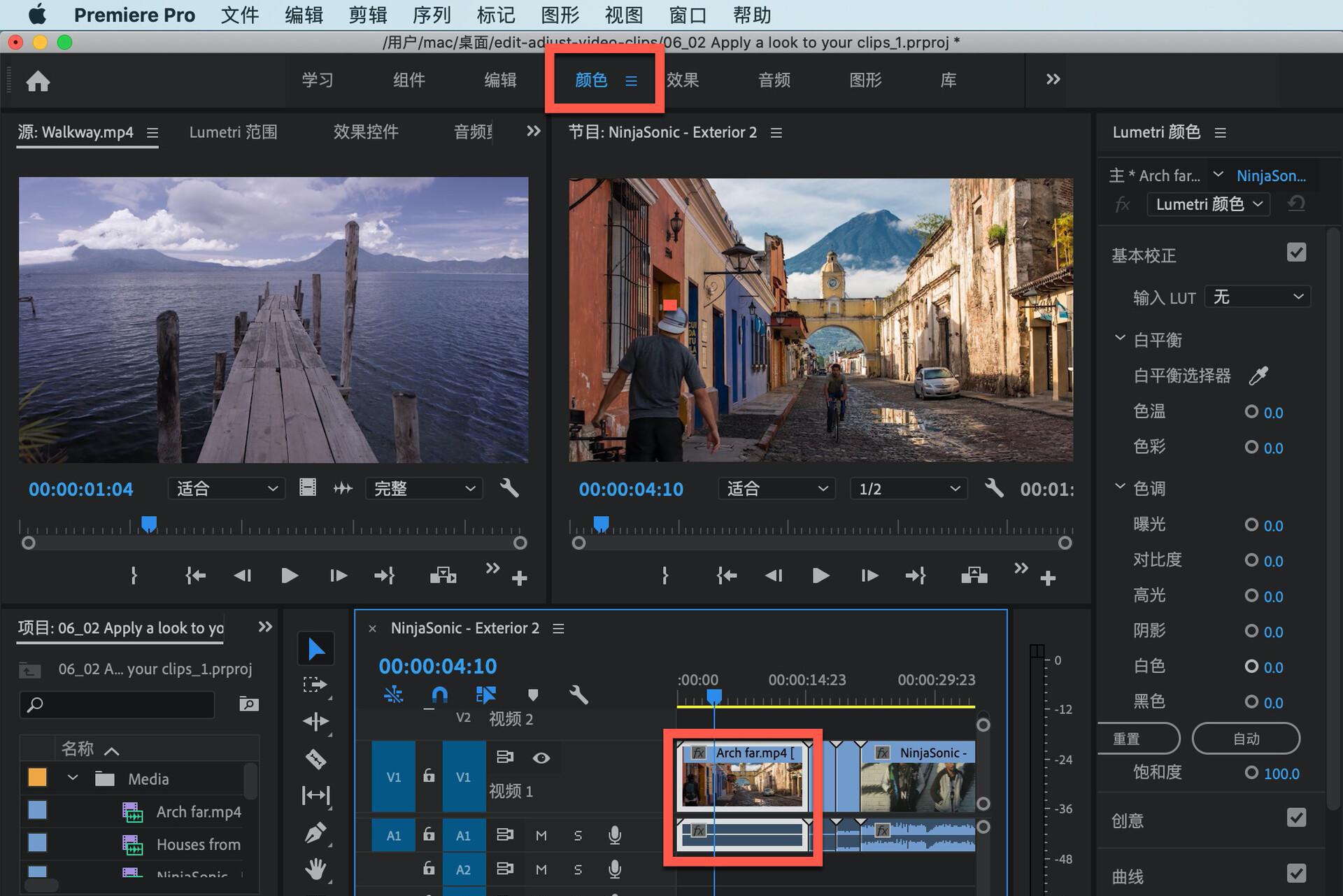Click Source monitor overwrite button

click(x=443, y=576)
